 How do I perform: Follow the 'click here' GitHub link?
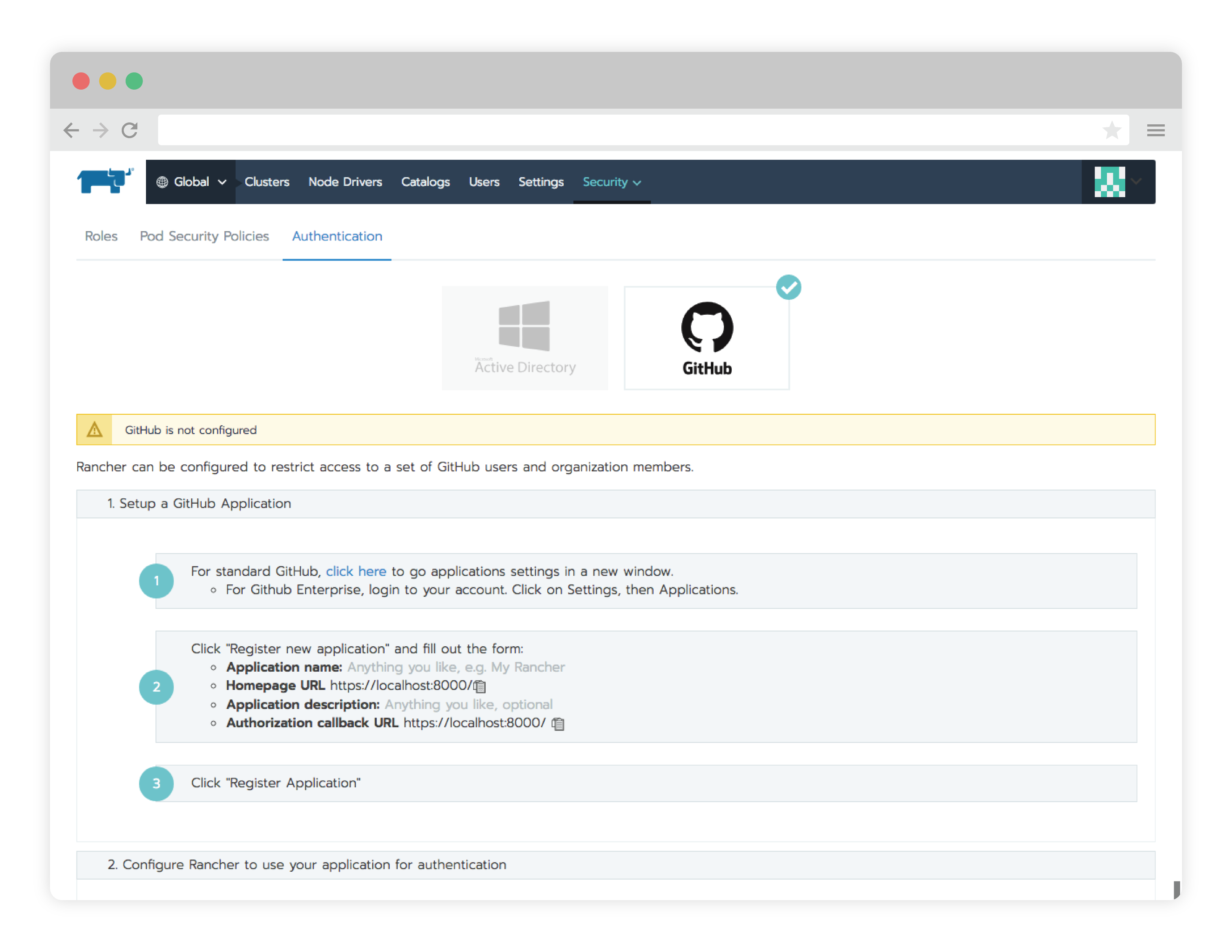356,571
